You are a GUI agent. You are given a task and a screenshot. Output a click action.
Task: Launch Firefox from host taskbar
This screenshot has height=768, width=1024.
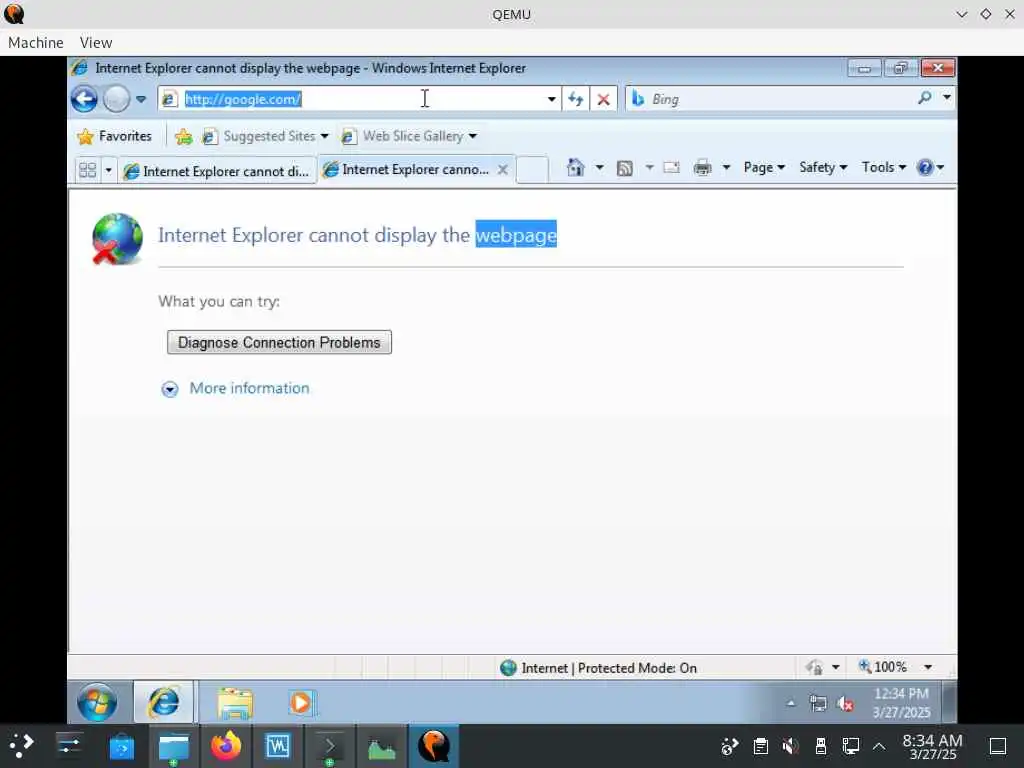226,746
